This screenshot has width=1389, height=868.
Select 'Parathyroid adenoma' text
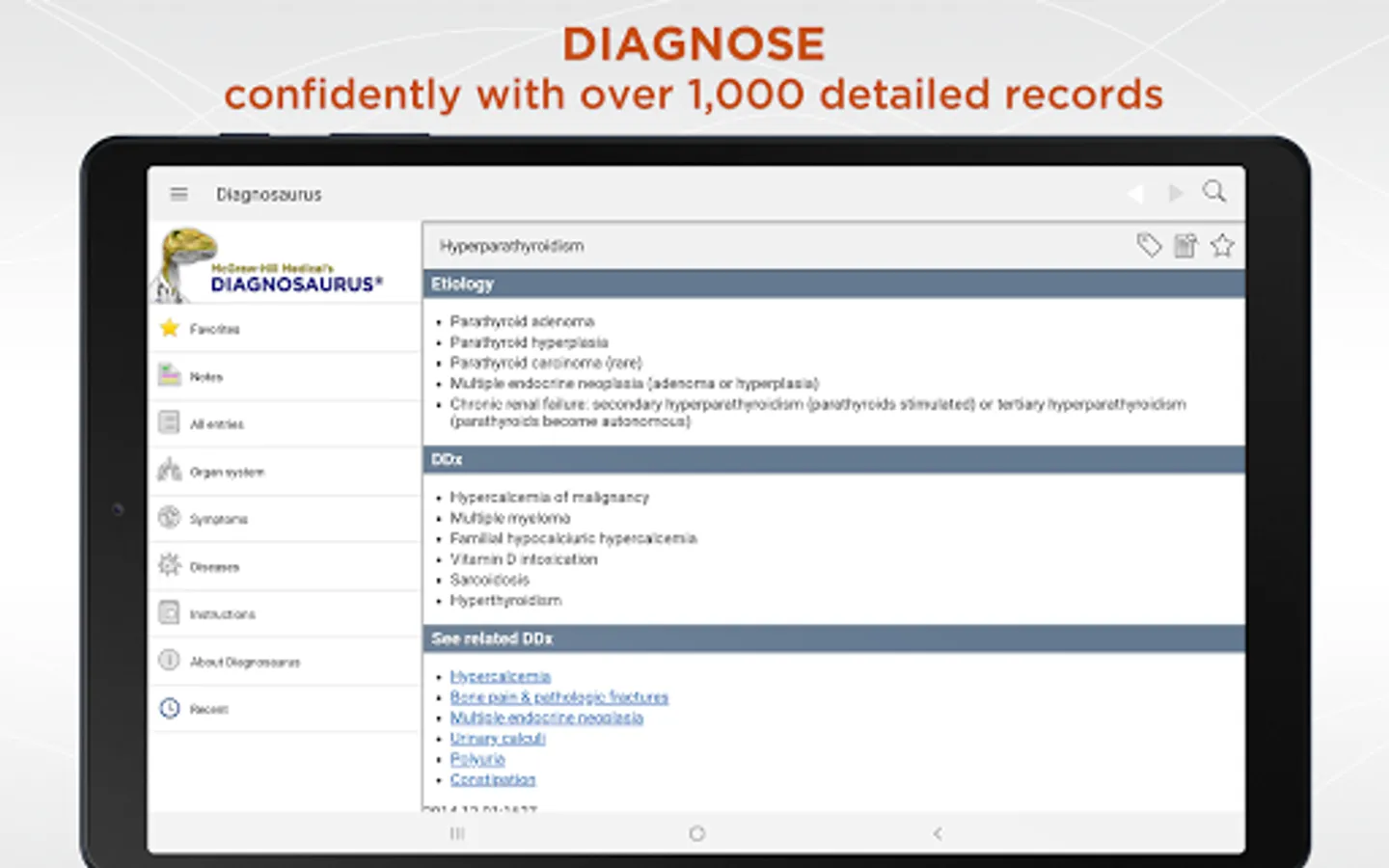click(x=522, y=321)
